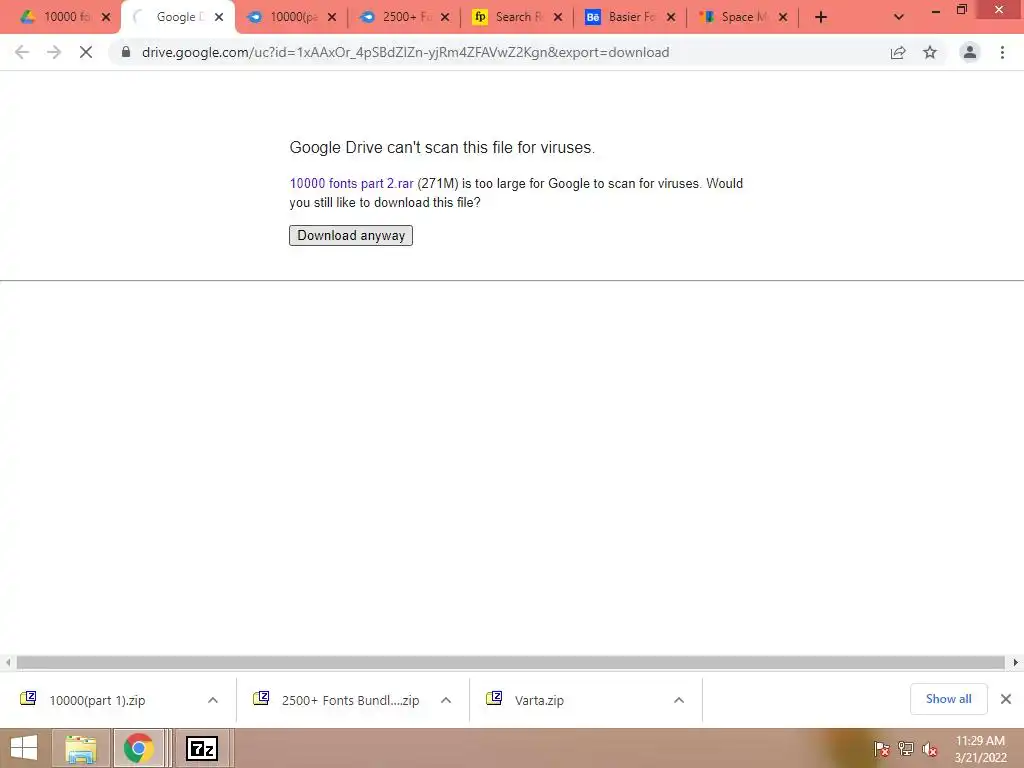Open Chrome three-dot menu
The width and height of the screenshot is (1024, 768).
click(1002, 52)
